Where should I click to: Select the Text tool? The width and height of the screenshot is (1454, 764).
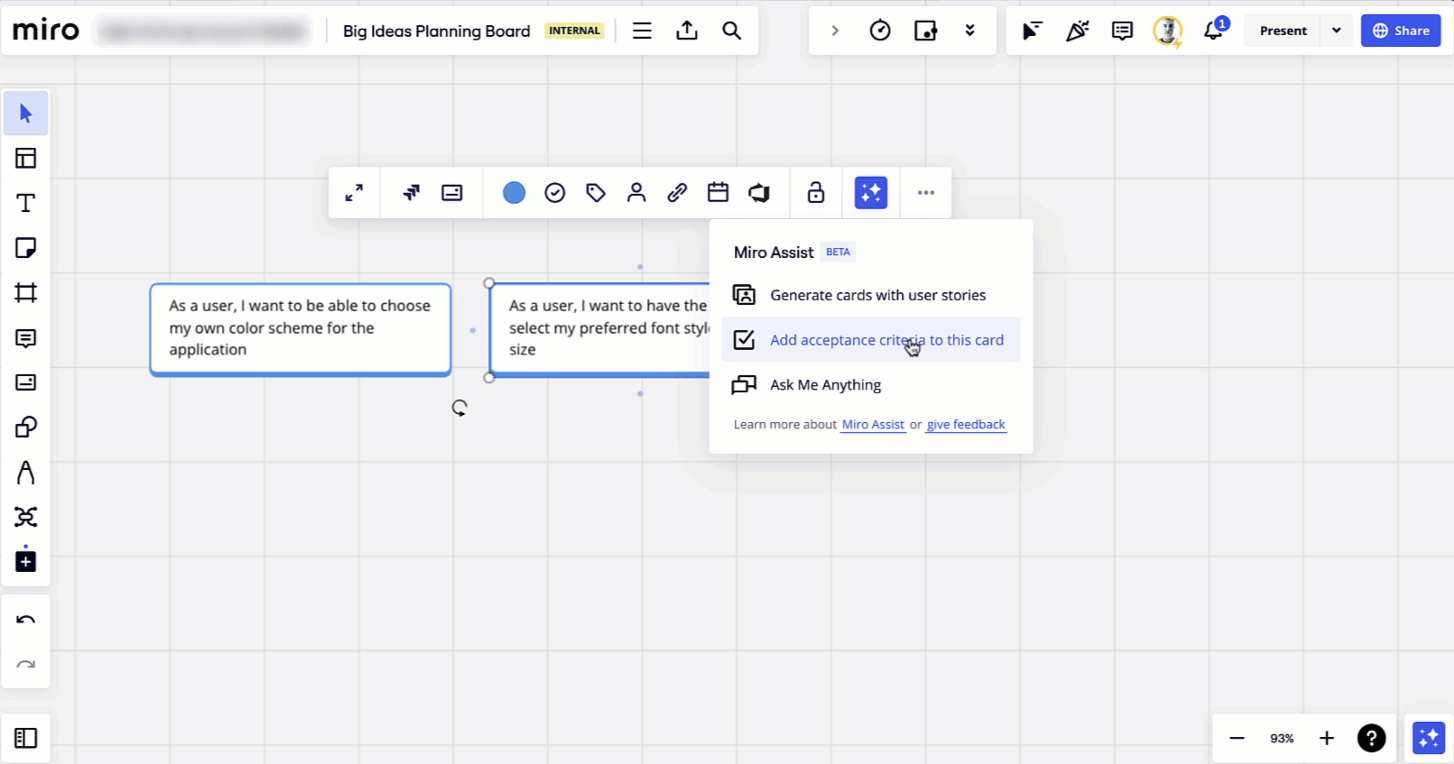(26, 203)
